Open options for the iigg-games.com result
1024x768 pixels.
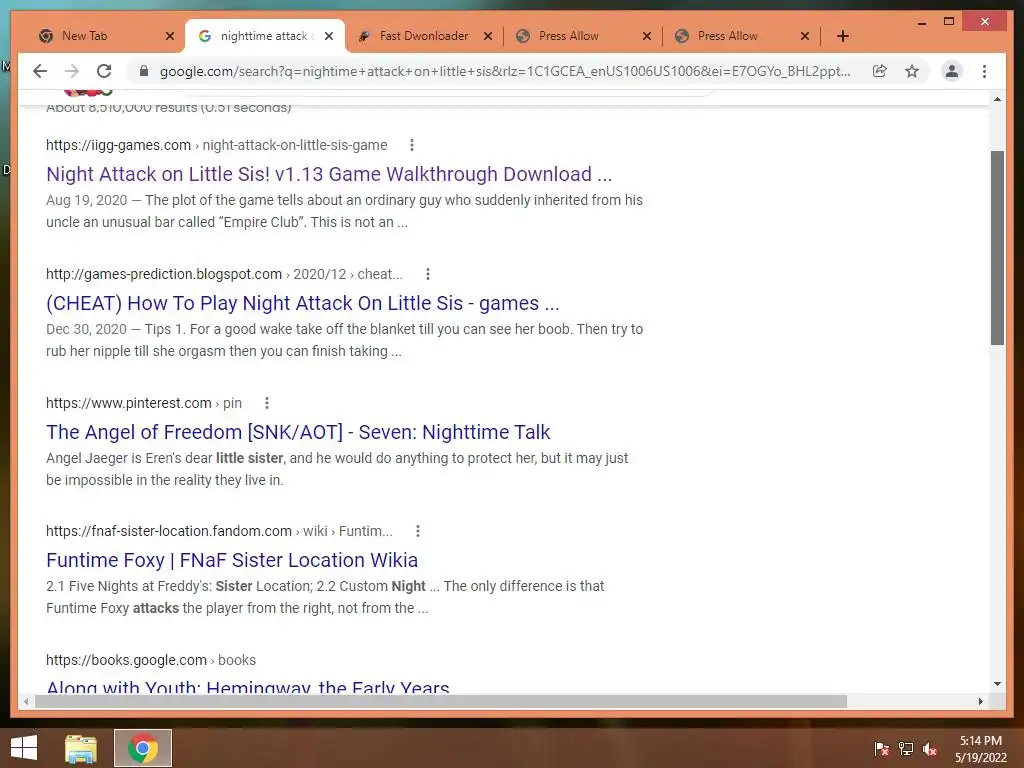(x=411, y=145)
